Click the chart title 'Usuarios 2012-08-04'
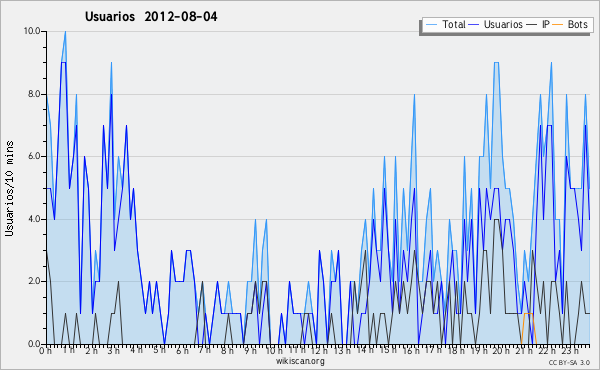This screenshot has width=600, height=370. (151, 17)
